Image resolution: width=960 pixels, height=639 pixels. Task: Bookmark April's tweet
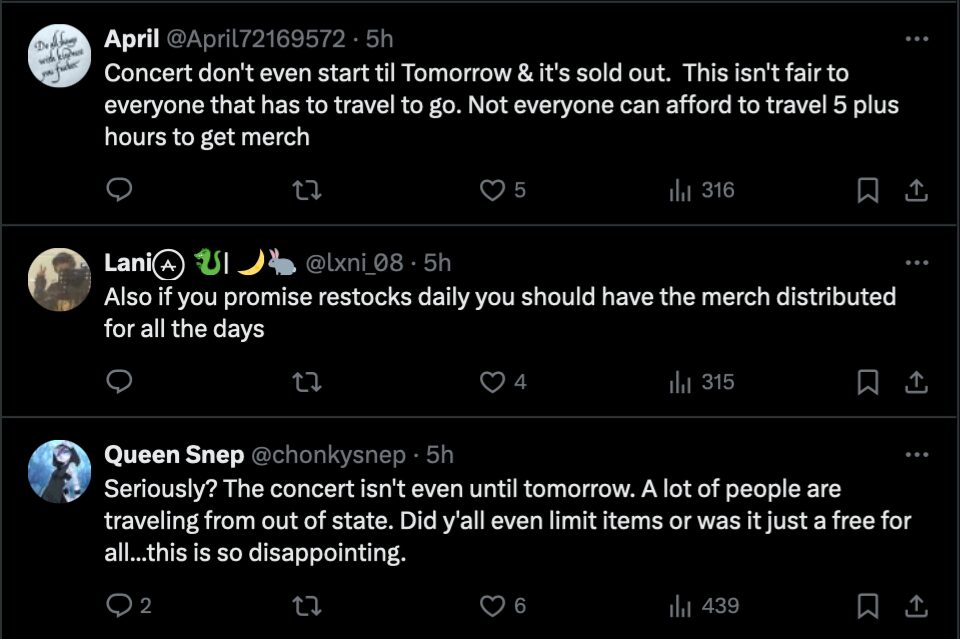(x=868, y=190)
